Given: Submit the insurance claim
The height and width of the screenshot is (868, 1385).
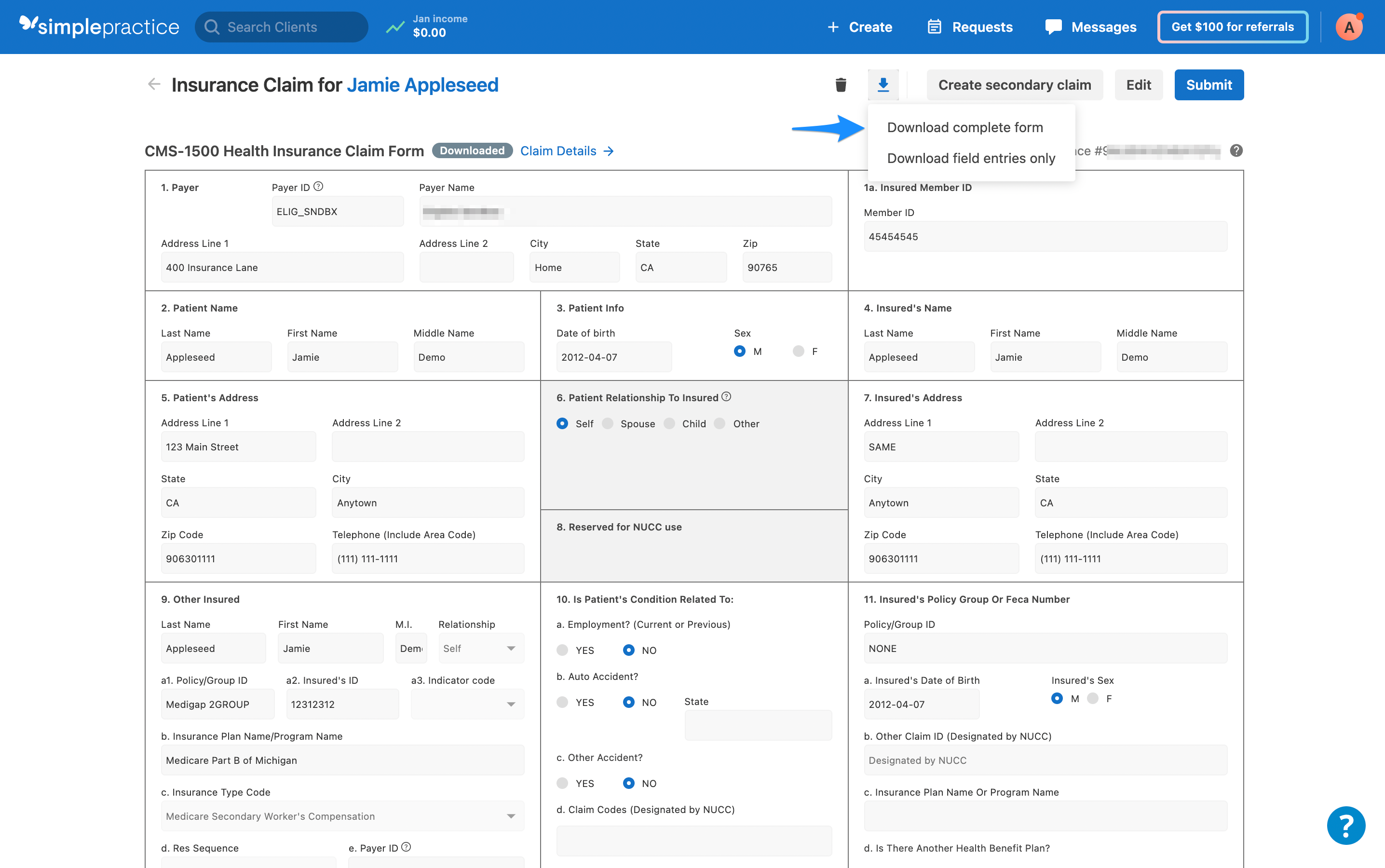Looking at the screenshot, I should click(1209, 84).
